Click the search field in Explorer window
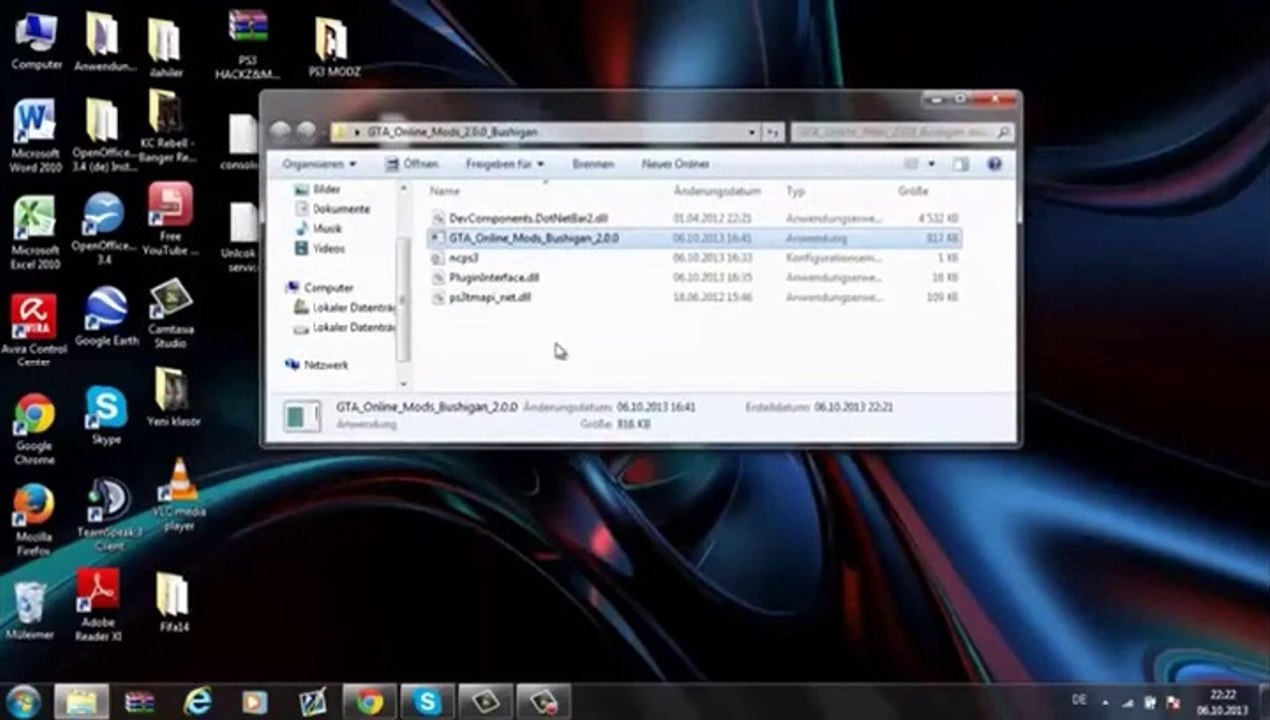 click(x=895, y=132)
